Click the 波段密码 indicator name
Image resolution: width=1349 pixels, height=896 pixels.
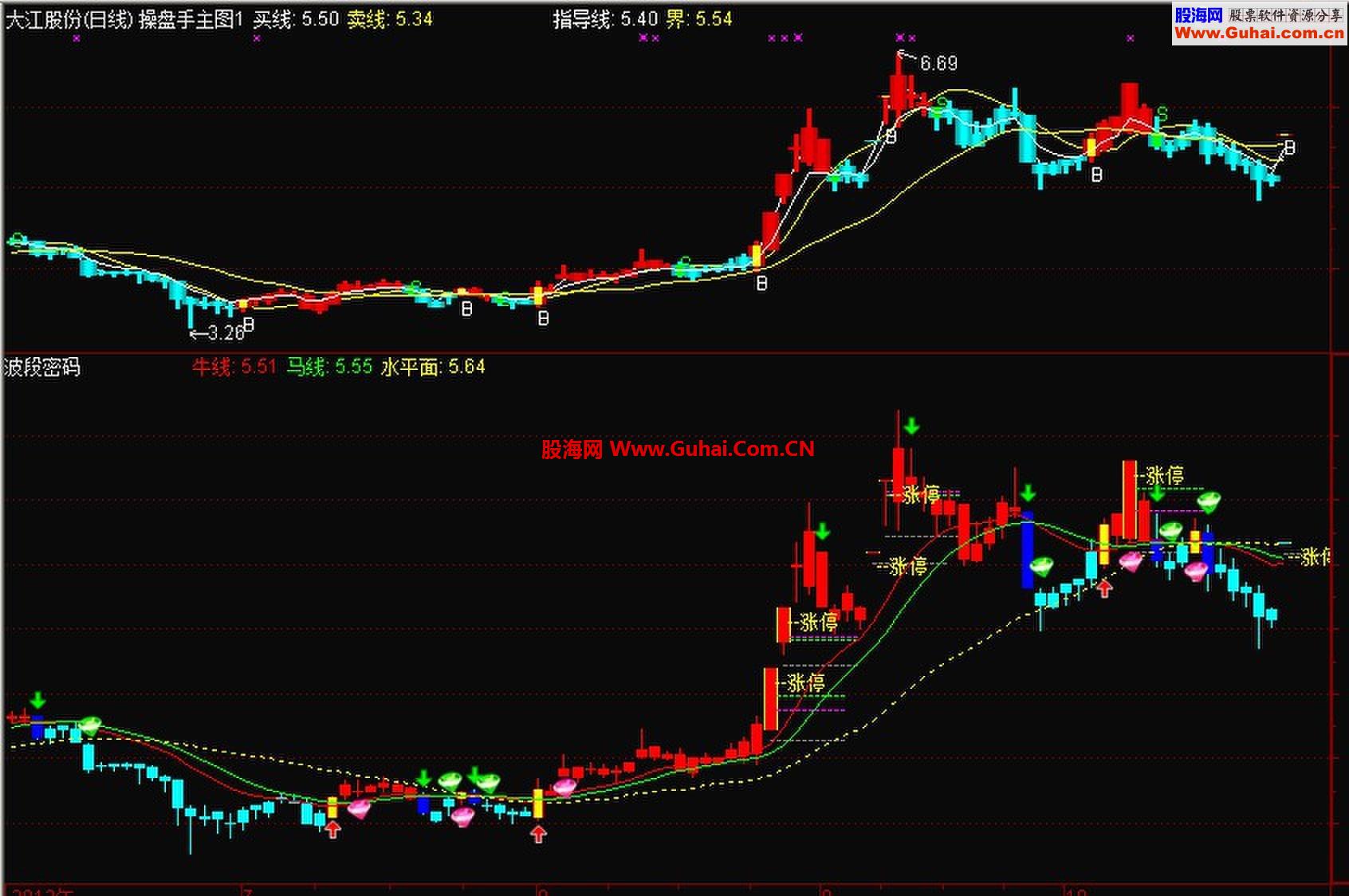click(42, 367)
